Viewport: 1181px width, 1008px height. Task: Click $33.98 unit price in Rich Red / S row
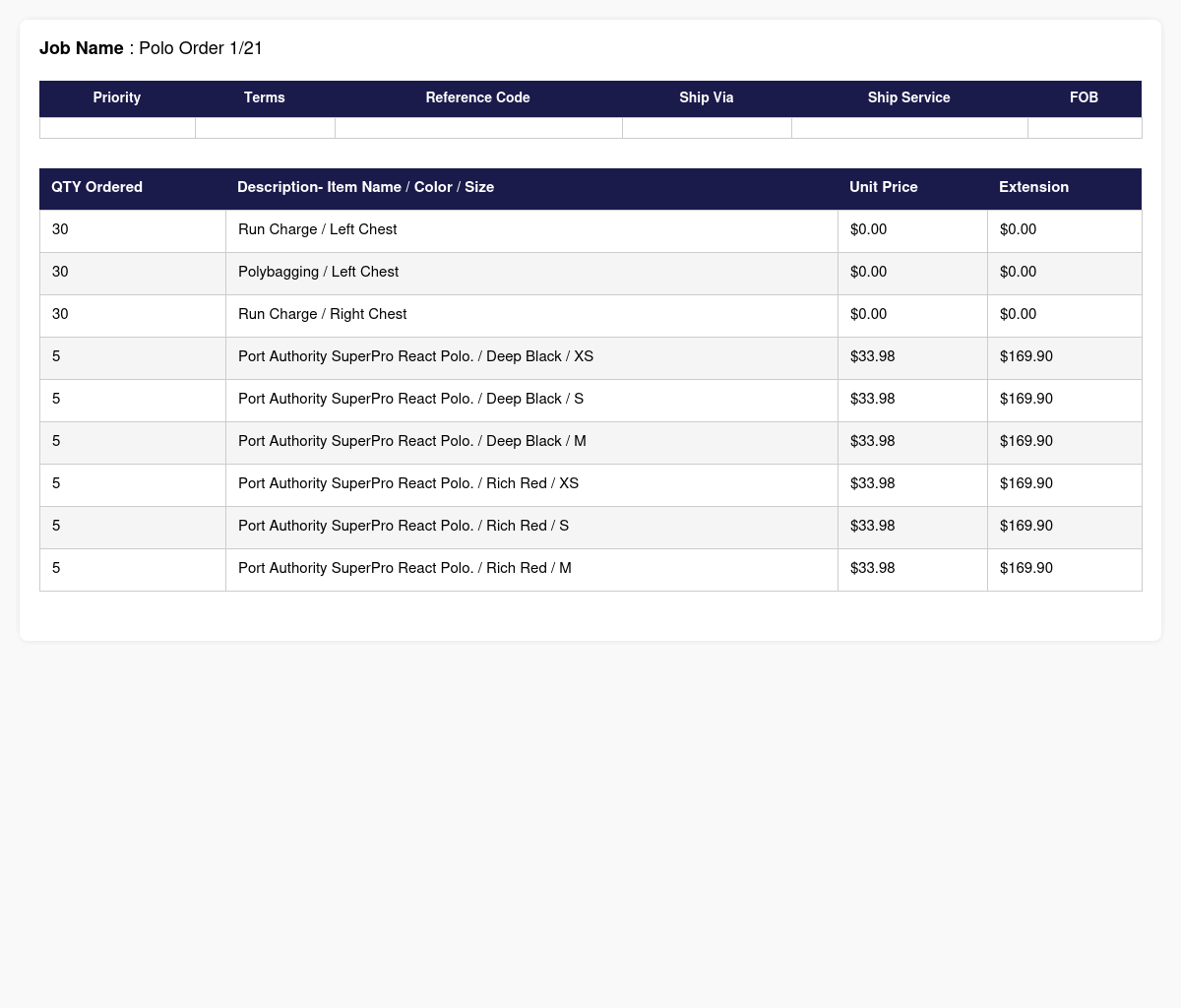[873, 526]
